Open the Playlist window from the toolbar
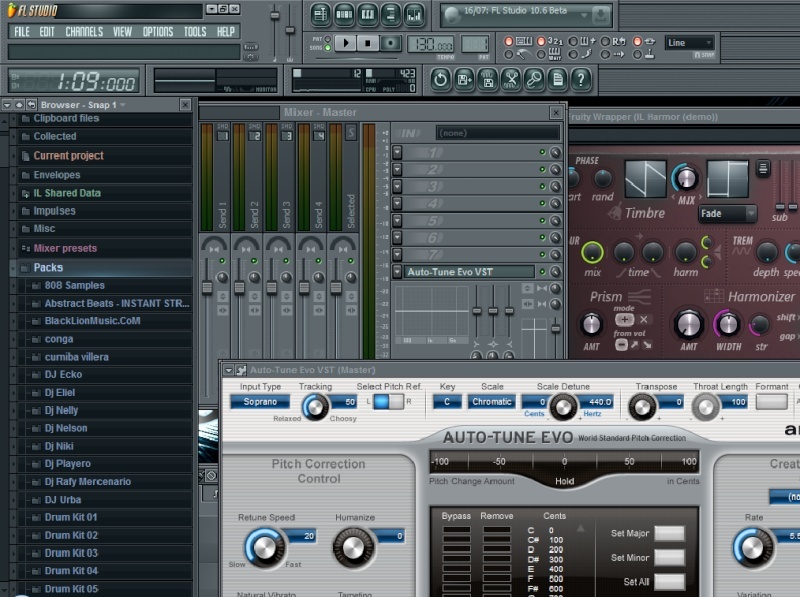The width and height of the screenshot is (800, 597). point(320,14)
